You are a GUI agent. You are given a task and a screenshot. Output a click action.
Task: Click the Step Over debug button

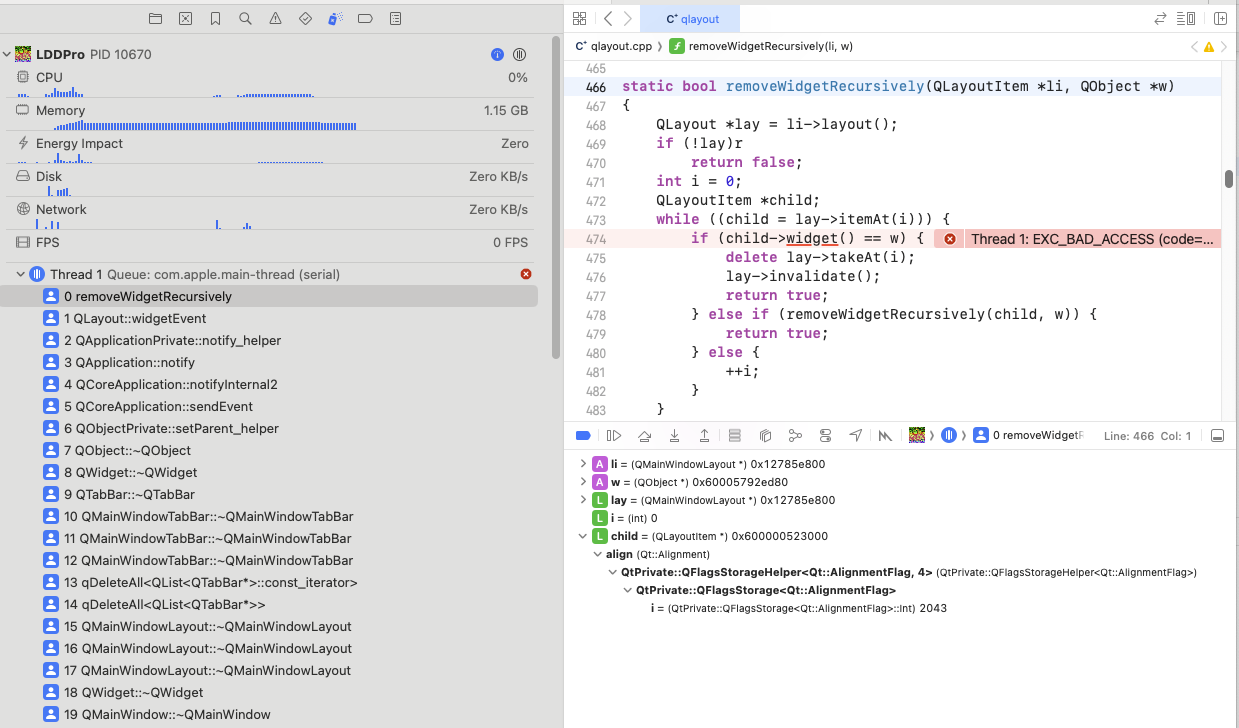[645, 436]
